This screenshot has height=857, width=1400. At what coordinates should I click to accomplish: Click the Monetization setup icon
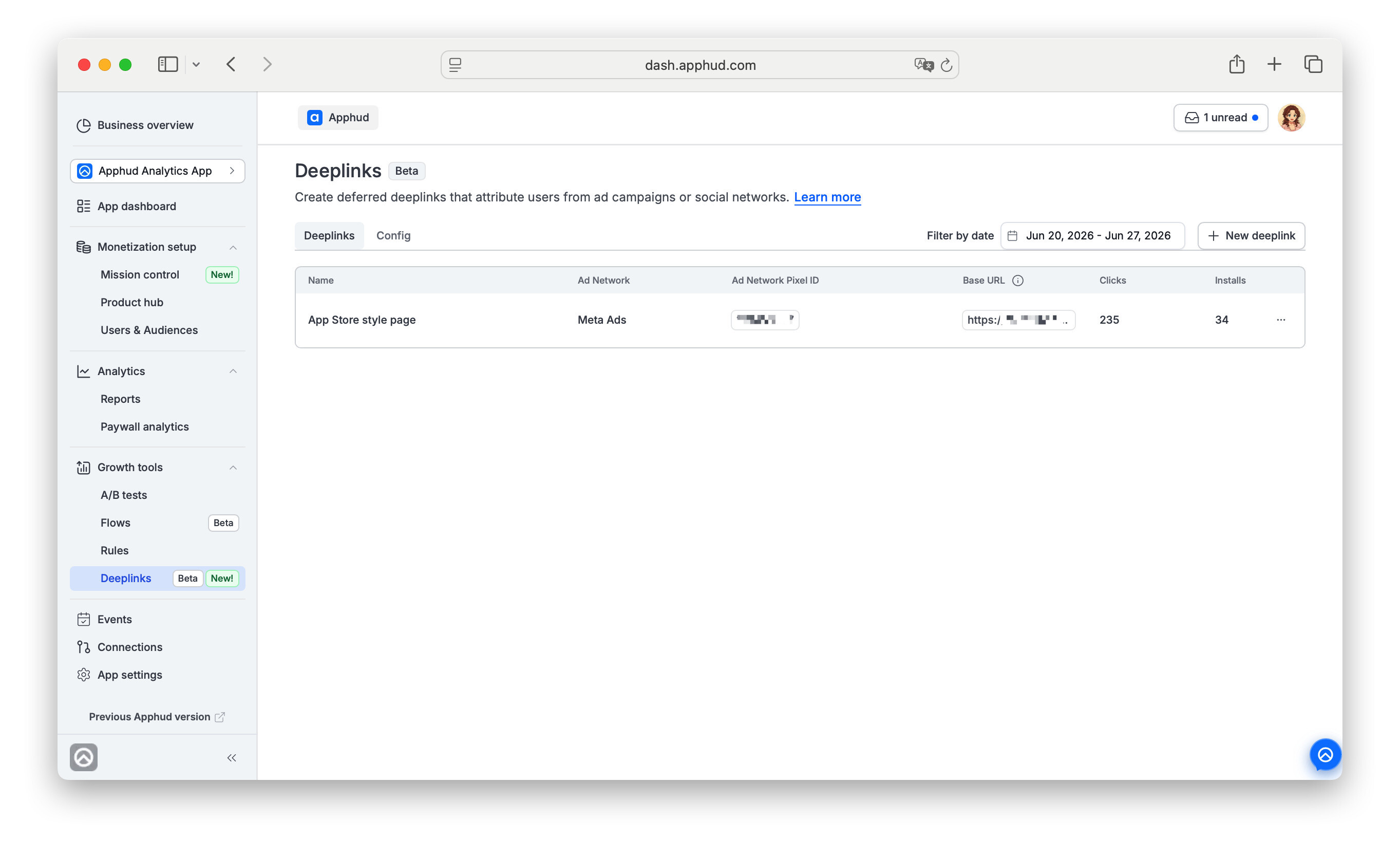pos(84,247)
